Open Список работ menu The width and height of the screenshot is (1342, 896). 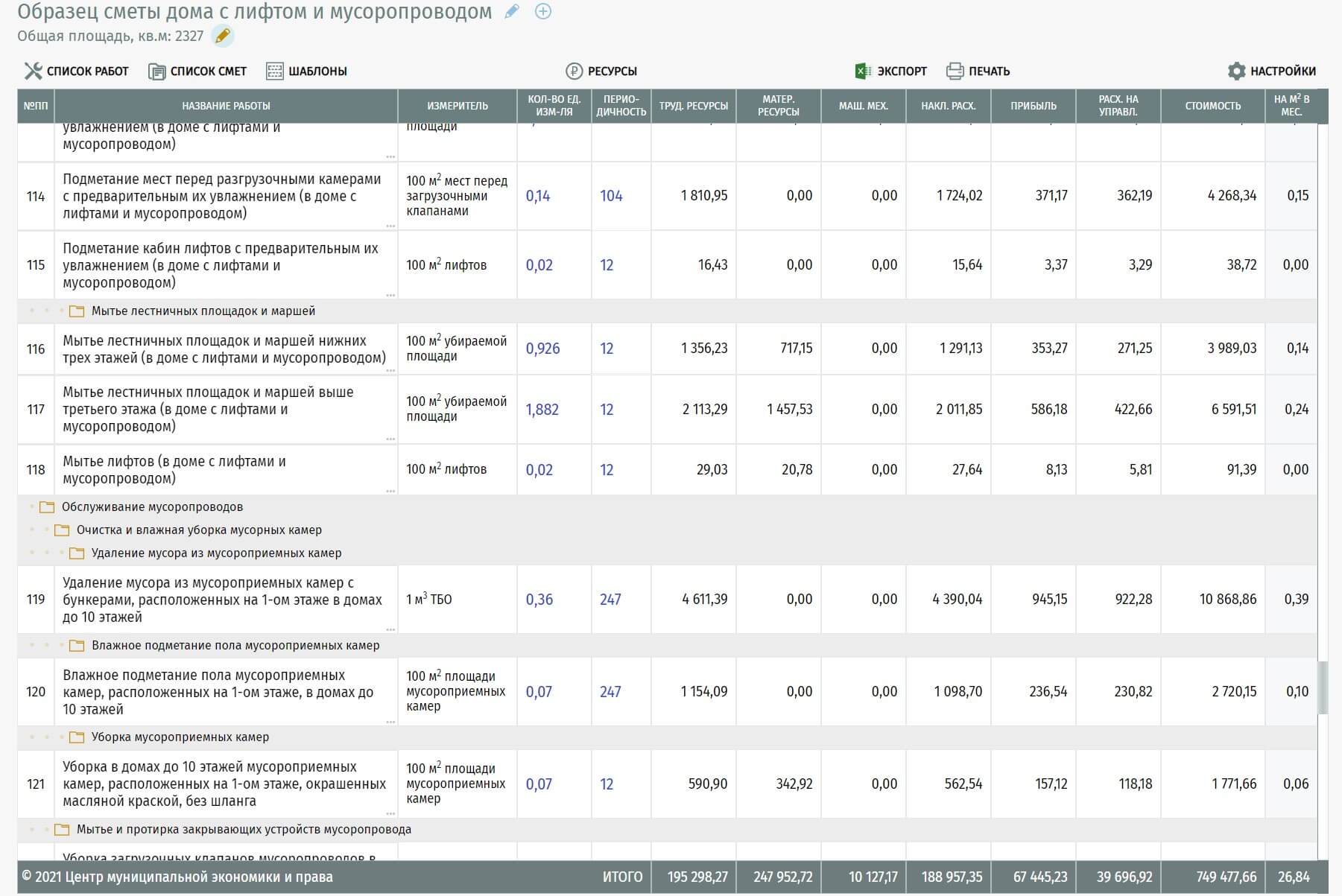[87, 72]
